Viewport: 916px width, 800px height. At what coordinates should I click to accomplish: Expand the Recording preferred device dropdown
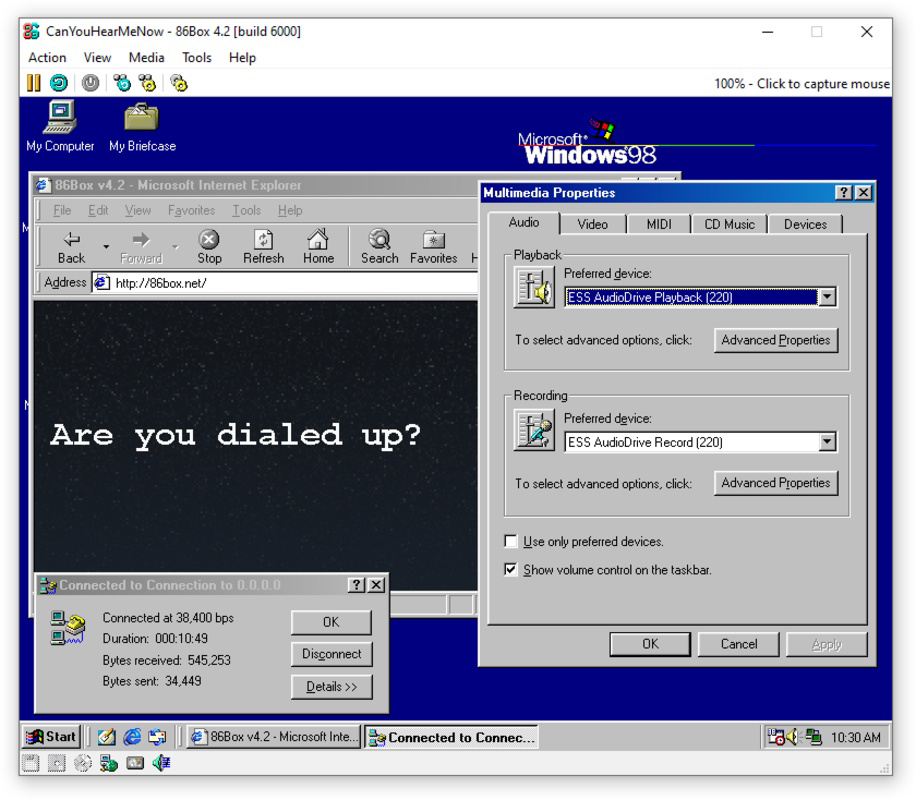pyautogui.click(x=827, y=442)
